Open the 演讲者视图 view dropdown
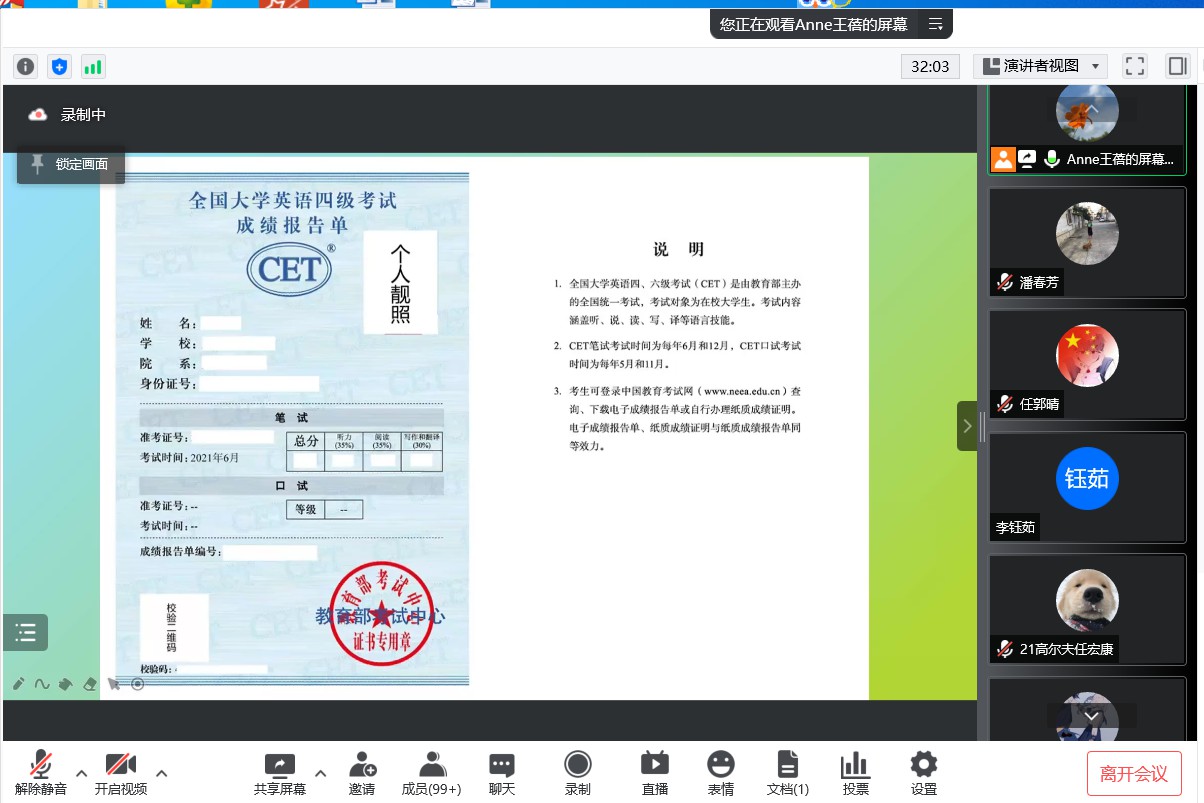The width and height of the screenshot is (1204, 803). point(1040,66)
